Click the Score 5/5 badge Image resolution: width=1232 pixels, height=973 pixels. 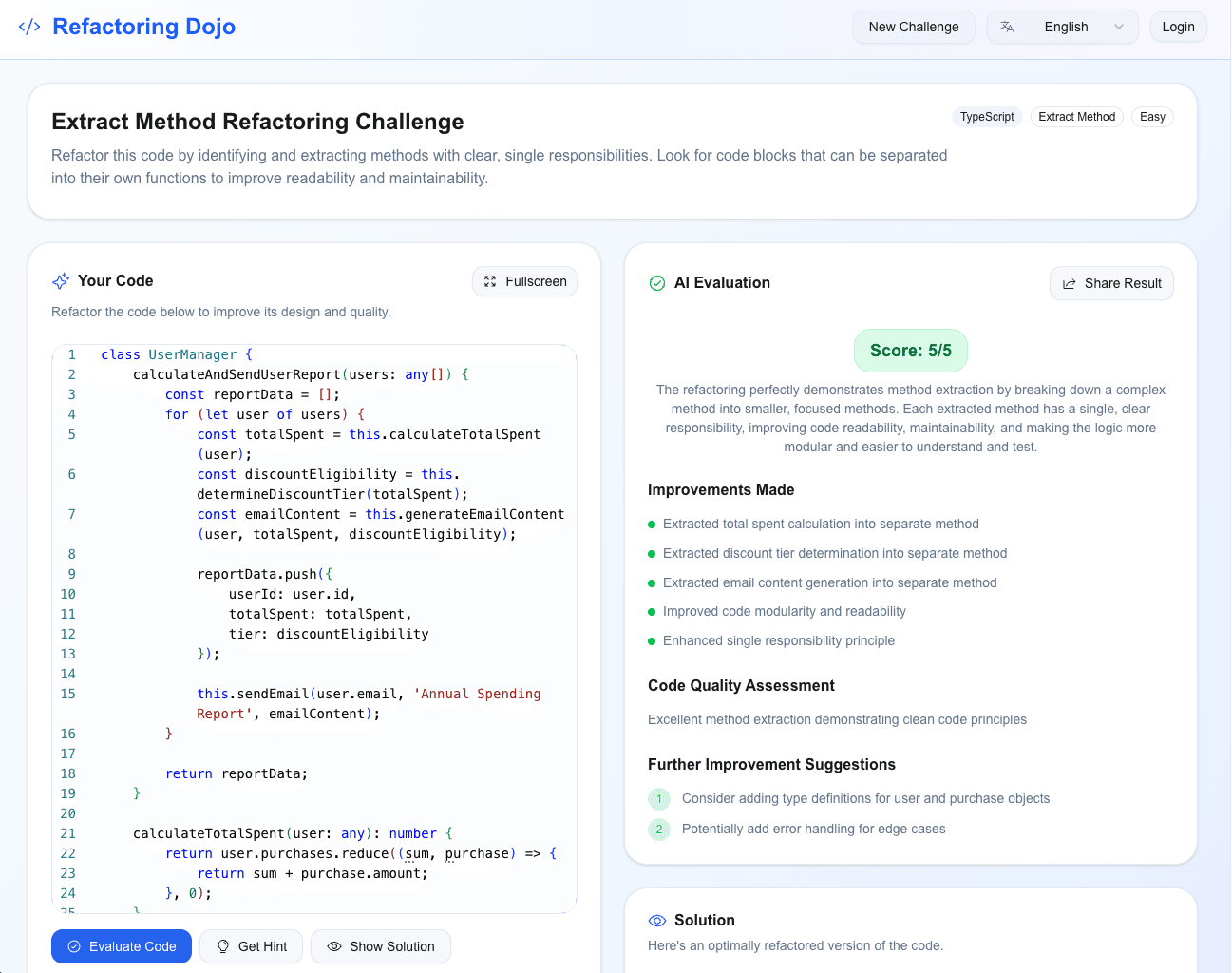click(910, 351)
